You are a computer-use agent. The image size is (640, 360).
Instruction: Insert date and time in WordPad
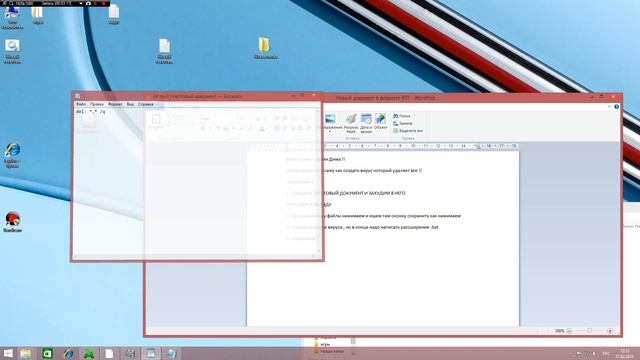[366, 123]
